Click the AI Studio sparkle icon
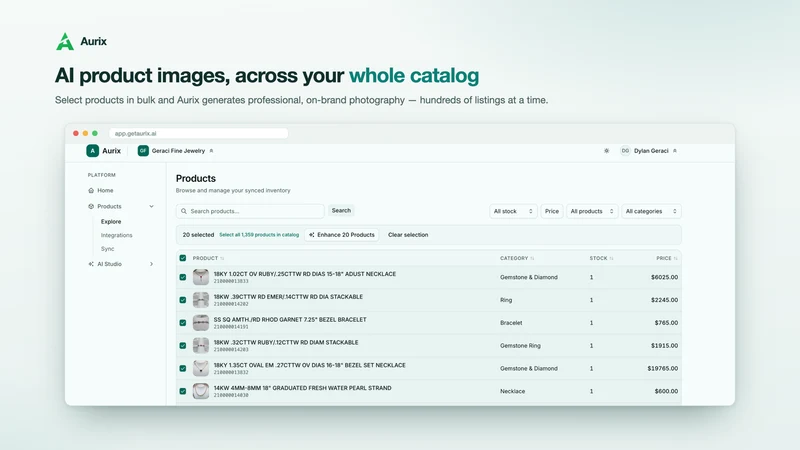 coord(91,264)
